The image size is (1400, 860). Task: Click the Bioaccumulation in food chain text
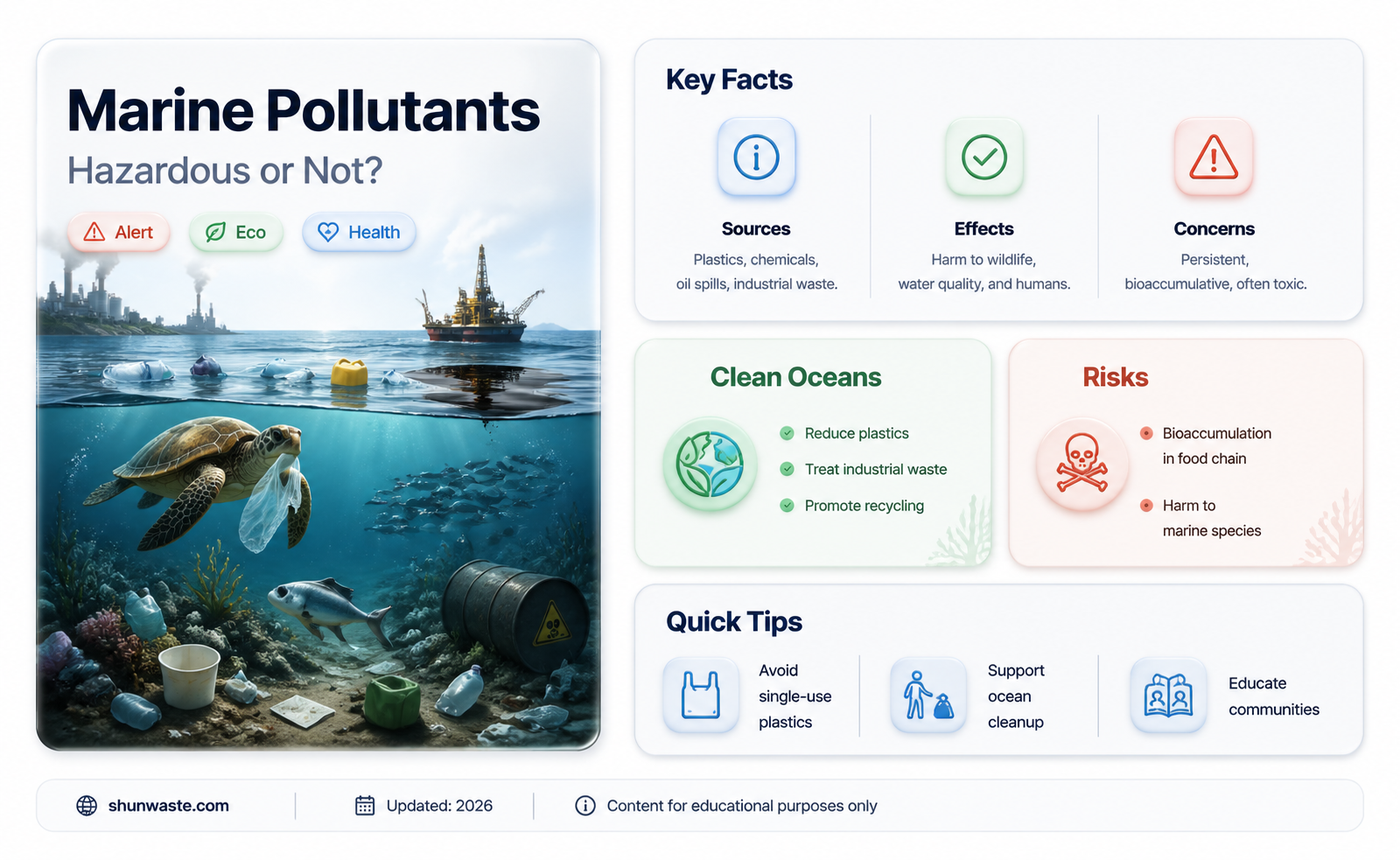tap(1216, 446)
